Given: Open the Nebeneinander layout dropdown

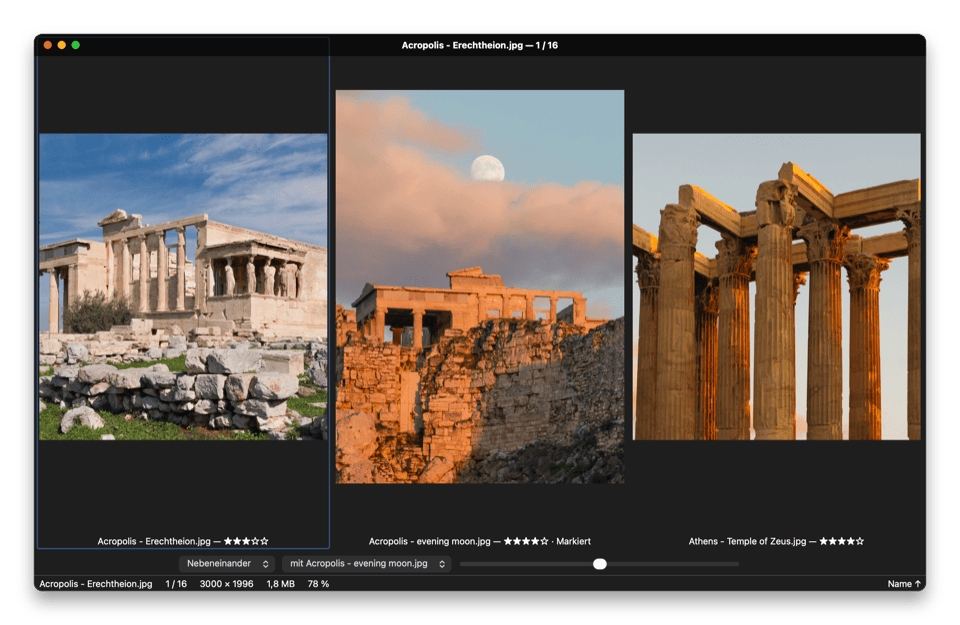Looking at the screenshot, I should coord(227,564).
